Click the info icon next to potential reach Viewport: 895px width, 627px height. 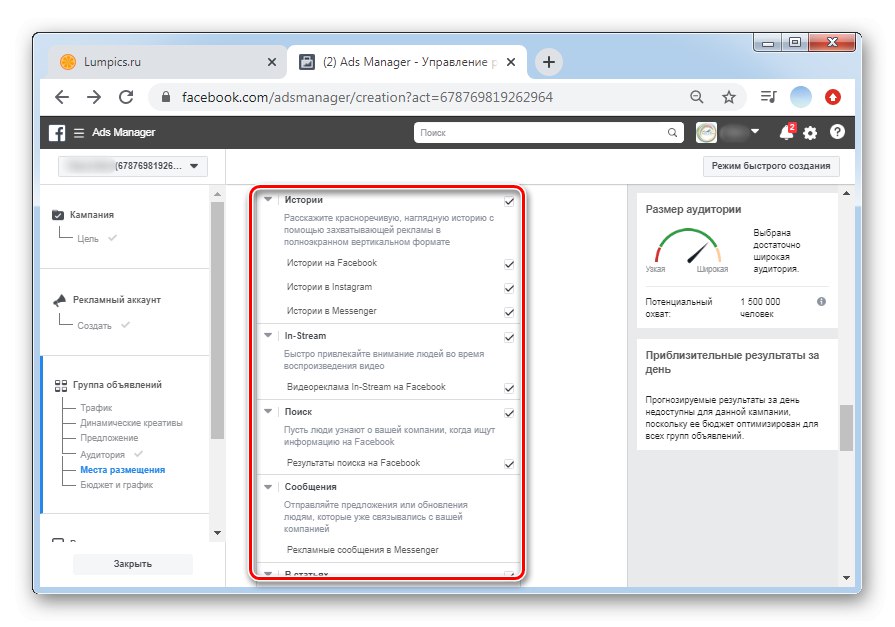click(x=821, y=302)
